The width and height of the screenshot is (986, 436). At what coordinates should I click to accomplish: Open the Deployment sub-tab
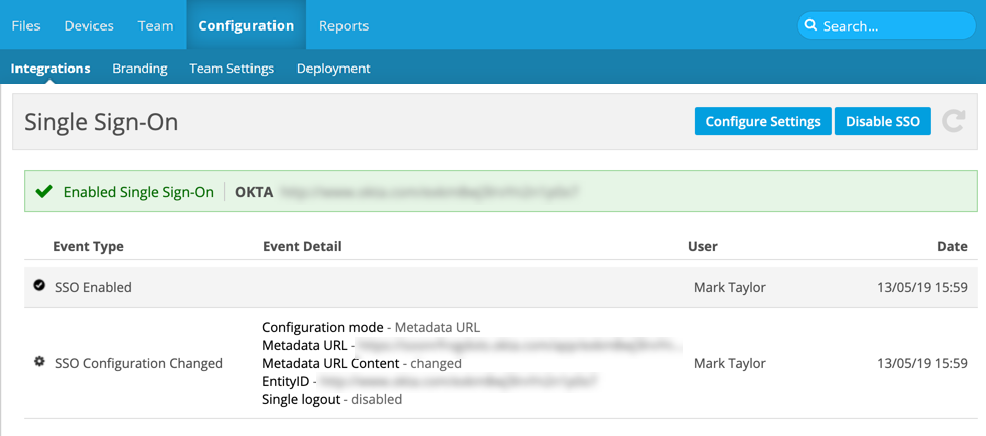click(333, 69)
